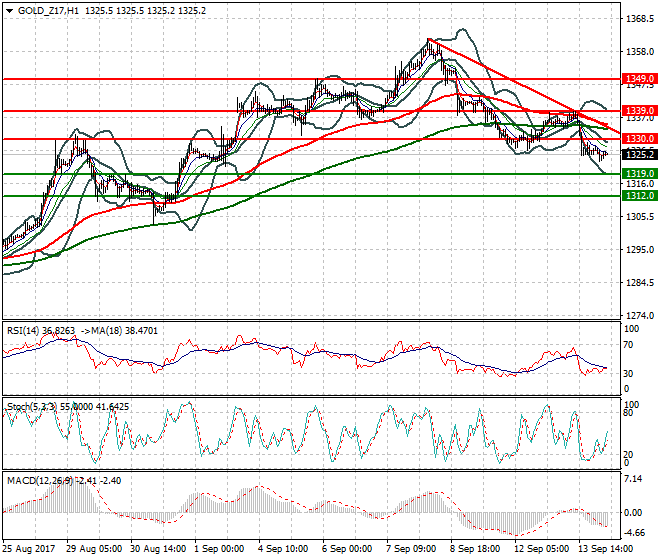Image resolution: width=660 pixels, height=560 pixels.
Task: Select the red 1330.0 price level label
Action: [x=639, y=139]
